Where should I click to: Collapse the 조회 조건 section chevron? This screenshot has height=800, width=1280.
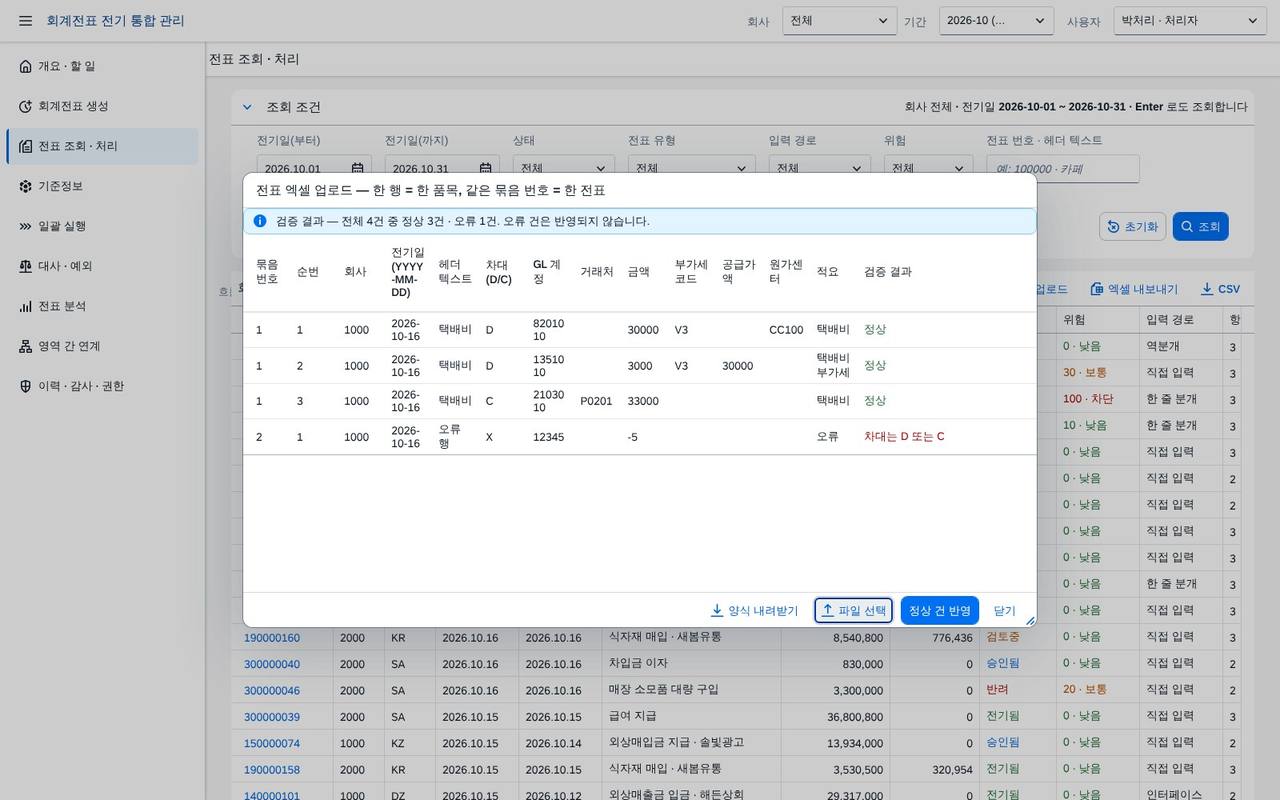pyautogui.click(x=247, y=107)
